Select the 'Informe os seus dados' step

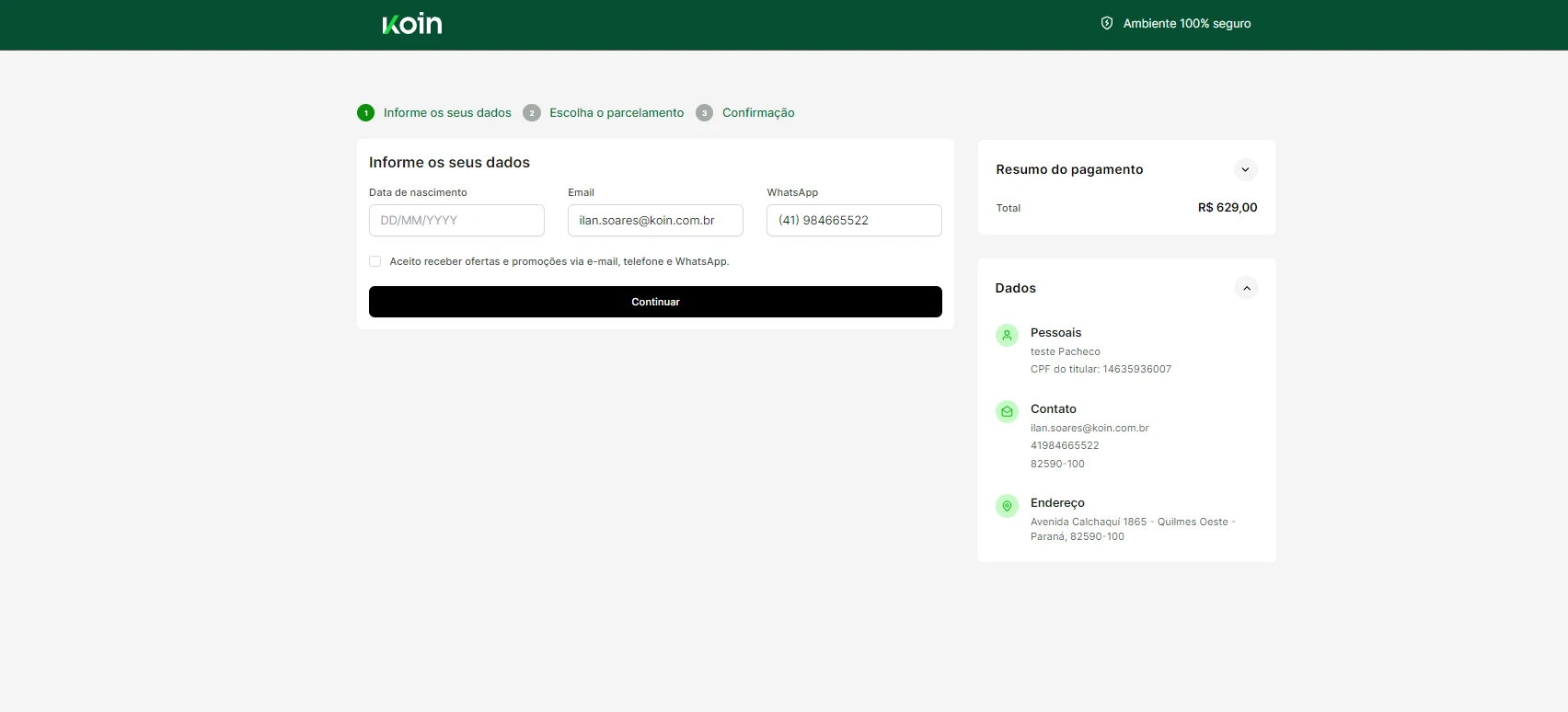click(x=447, y=113)
